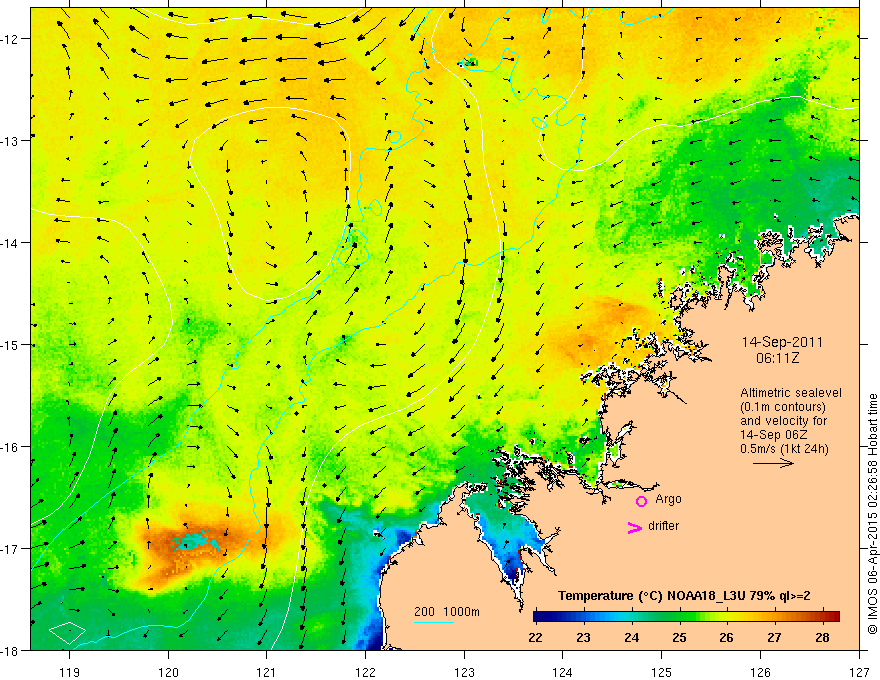Click the latitude axis label -12
Viewport: 880px width, 680px height.
tap(11, 39)
